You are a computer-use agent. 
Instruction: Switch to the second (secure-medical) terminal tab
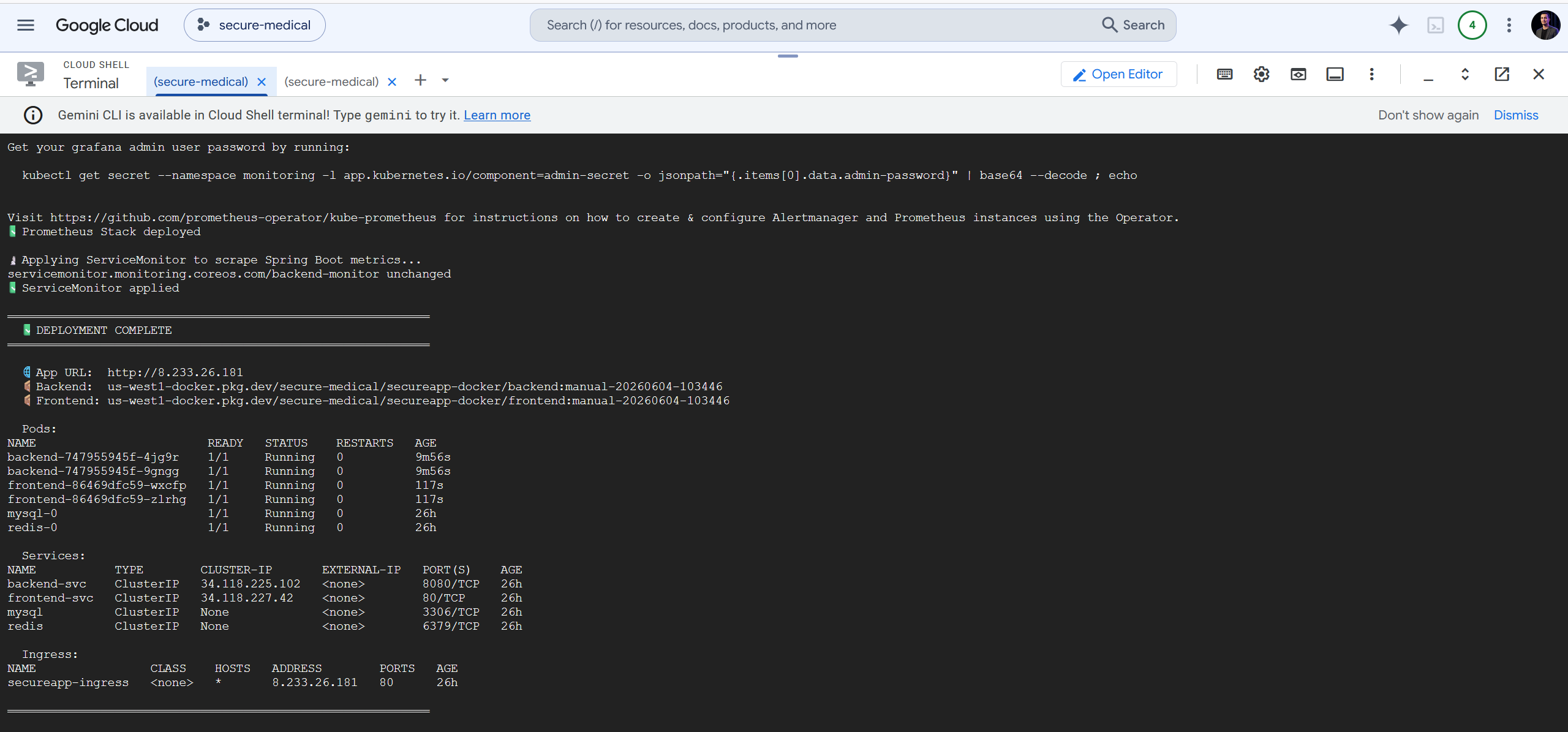331,81
